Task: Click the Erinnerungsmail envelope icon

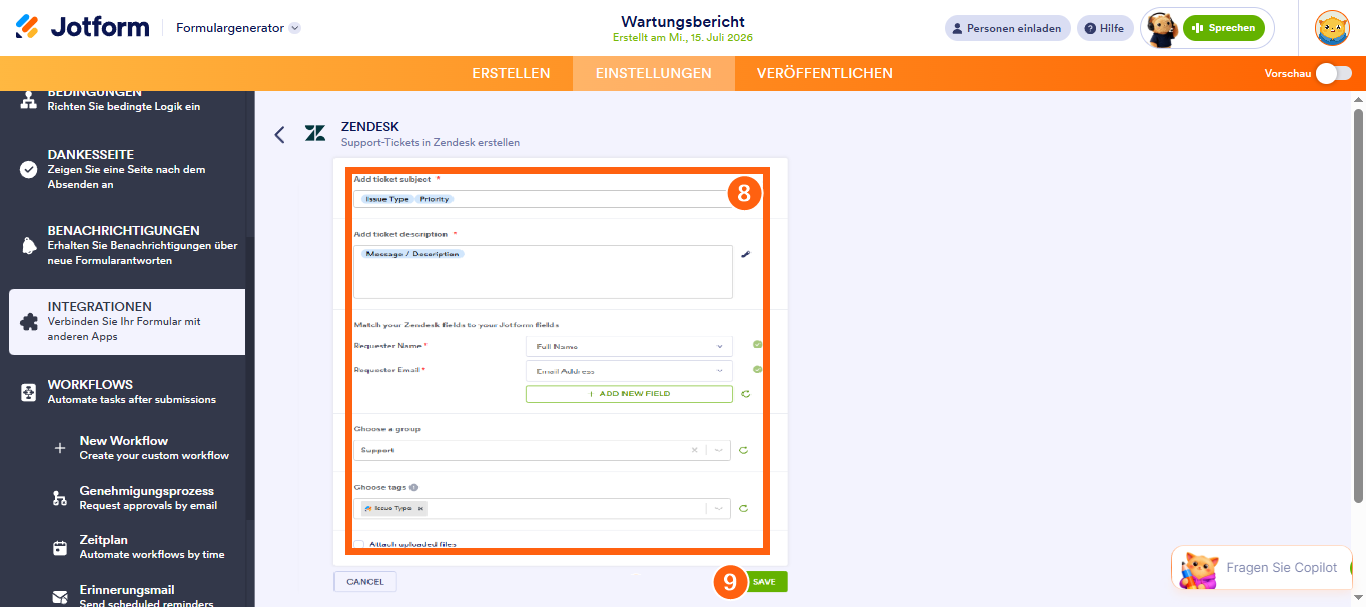Action: click(60, 596)
